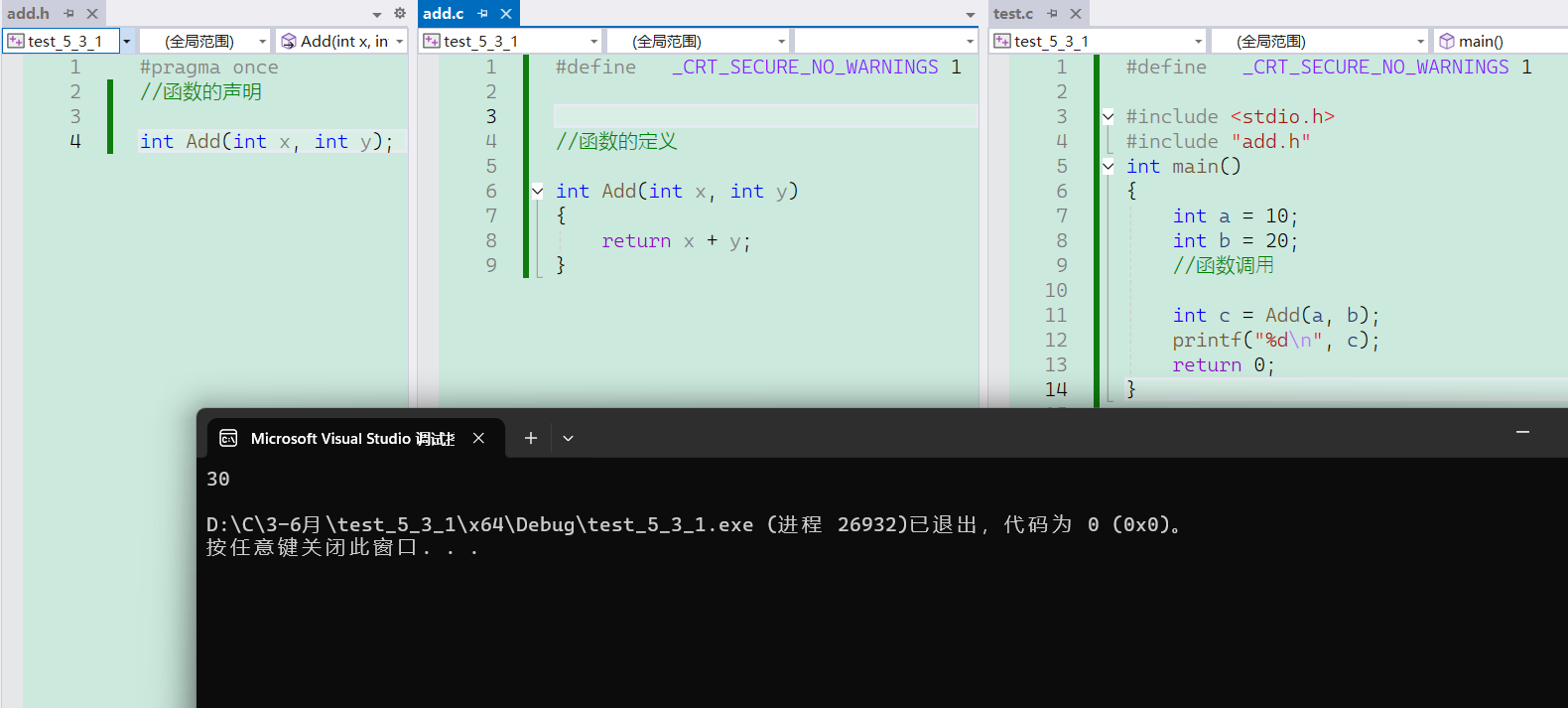The image size is (1568, 708).
Task: Click the function cube icon beside Add(int x
Action: (x=289, y=41)
